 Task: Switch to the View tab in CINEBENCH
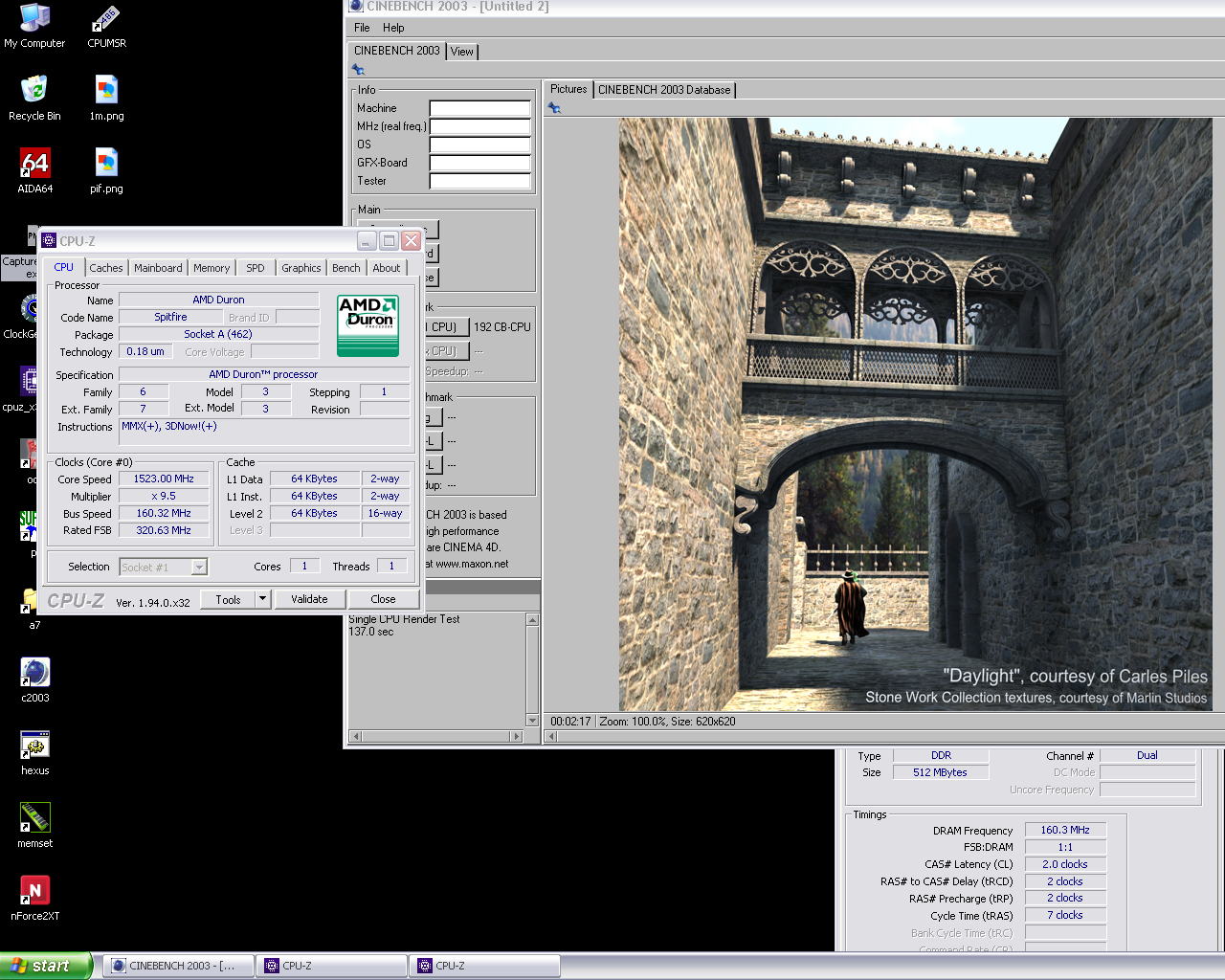tap(462, 52)
